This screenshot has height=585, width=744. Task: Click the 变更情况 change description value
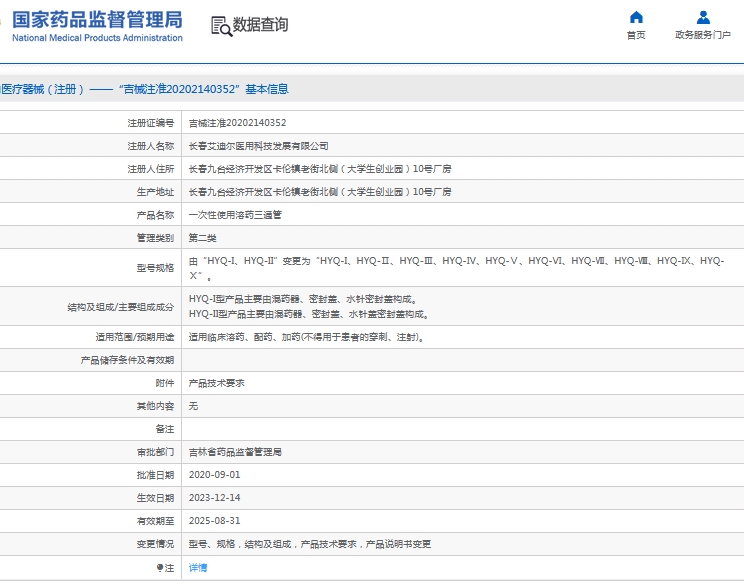[310, 544]
